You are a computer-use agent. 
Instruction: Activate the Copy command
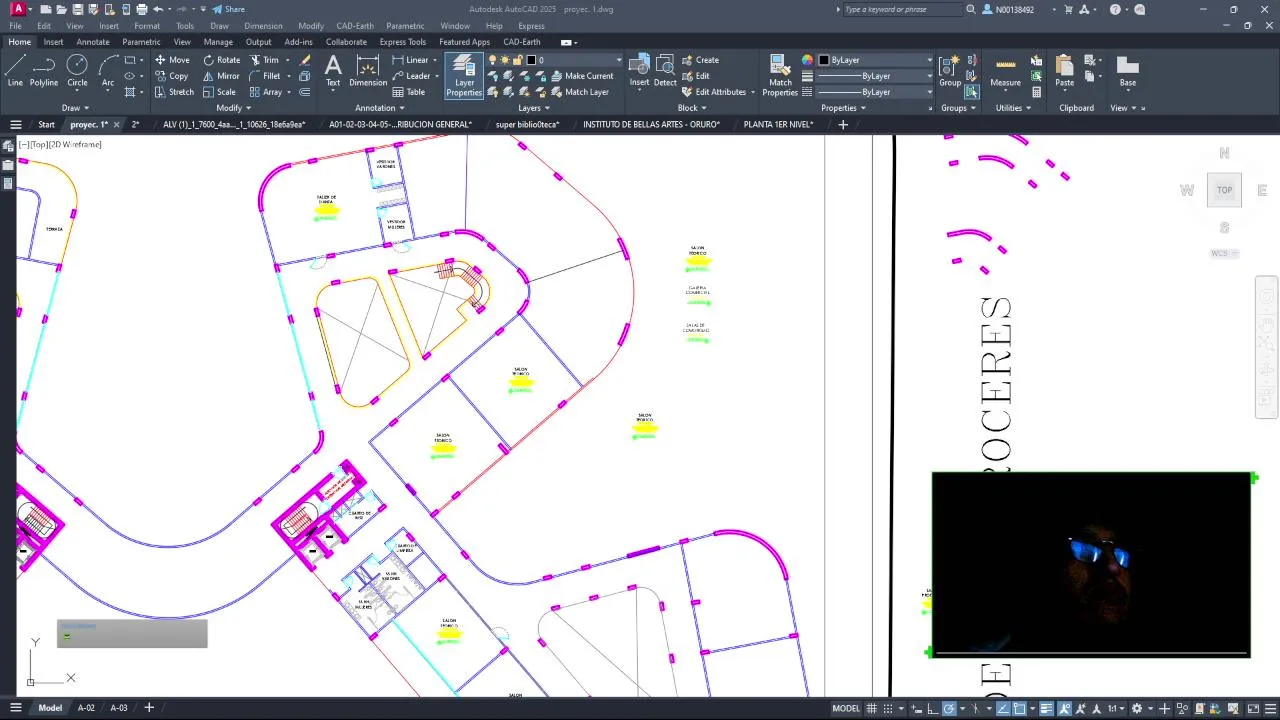tap(171, 76)
